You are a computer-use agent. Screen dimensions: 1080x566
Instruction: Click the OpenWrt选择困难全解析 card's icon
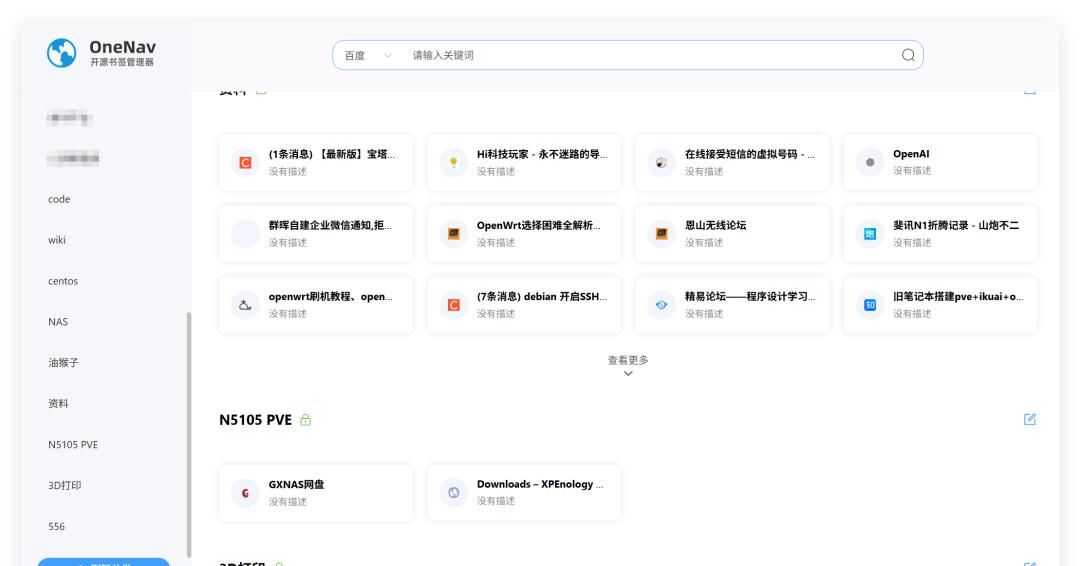(453, 234)
